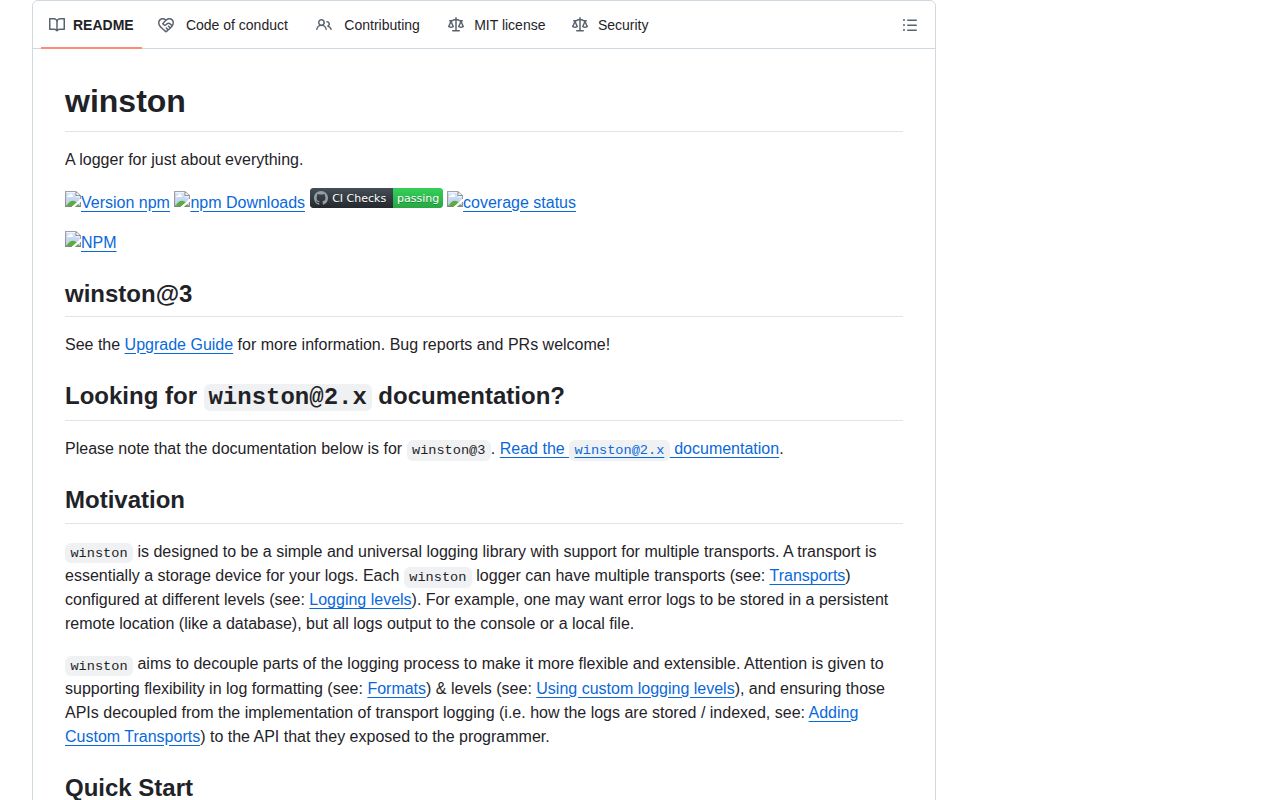1280x800 pixels.
Task: Click the Quick Start heading
Action: [129, 787]
